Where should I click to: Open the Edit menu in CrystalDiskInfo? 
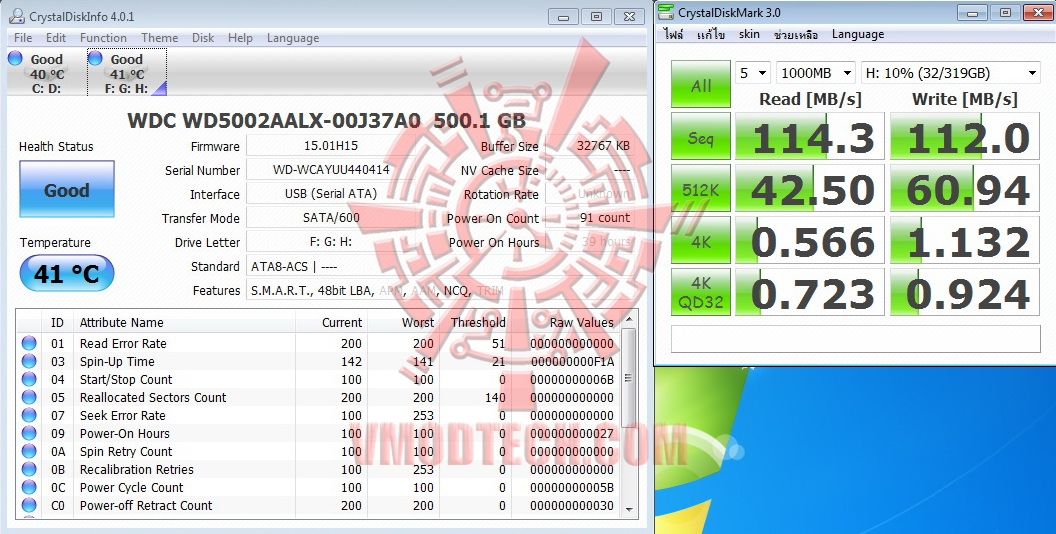[x=56, y=38]
